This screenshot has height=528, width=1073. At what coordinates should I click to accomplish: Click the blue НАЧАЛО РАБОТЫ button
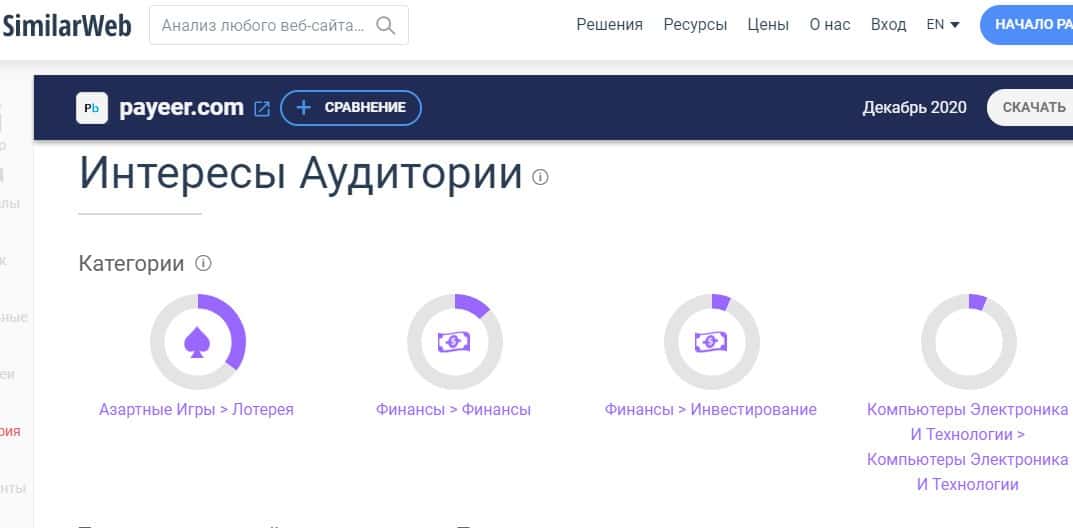click(1027, 25)
